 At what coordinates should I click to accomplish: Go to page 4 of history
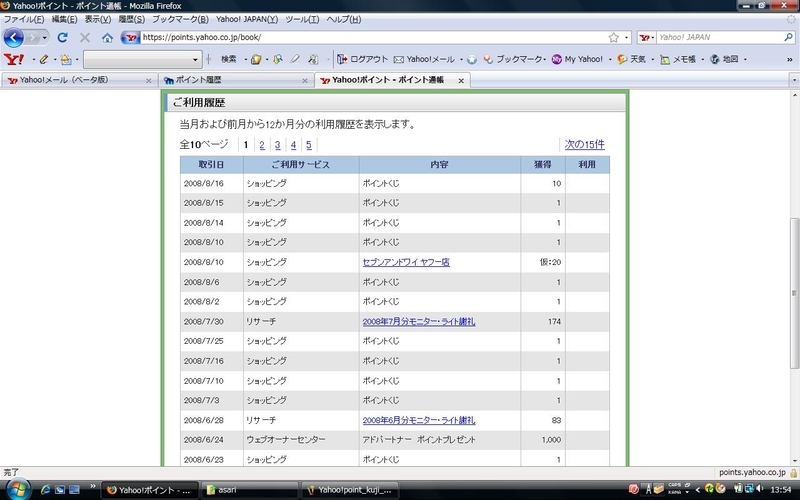[x=293, y=145]
